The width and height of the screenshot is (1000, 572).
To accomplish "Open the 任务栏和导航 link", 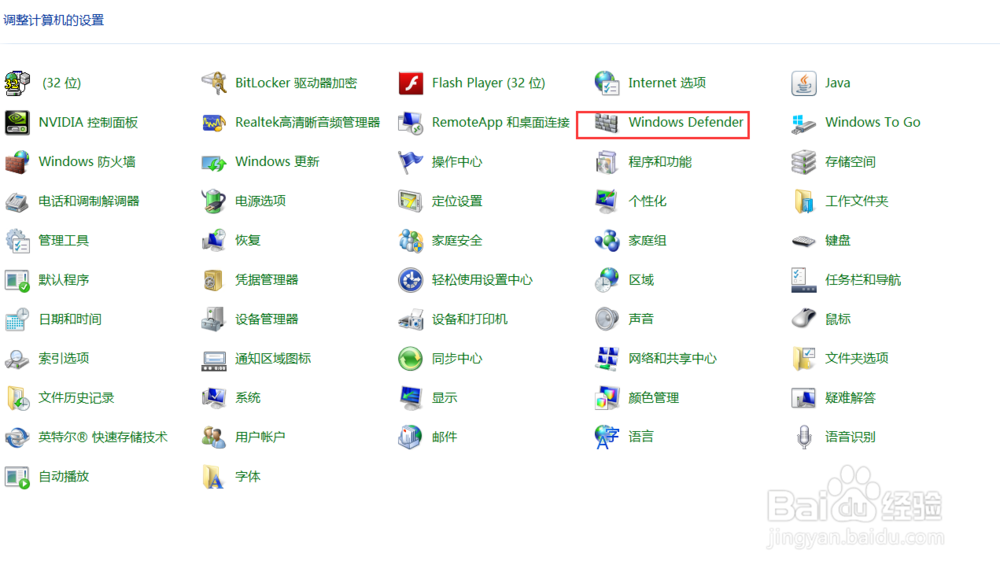I will tap(863, 280).
